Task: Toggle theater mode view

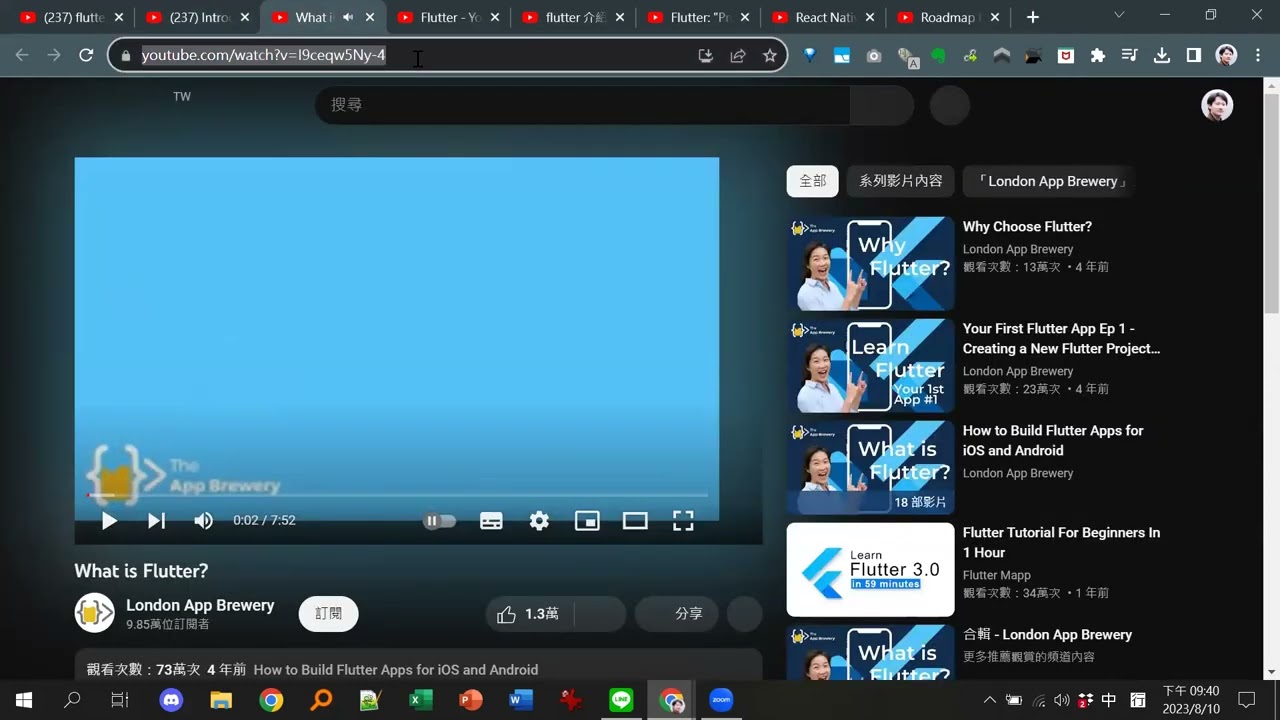Action: point(635,520)
